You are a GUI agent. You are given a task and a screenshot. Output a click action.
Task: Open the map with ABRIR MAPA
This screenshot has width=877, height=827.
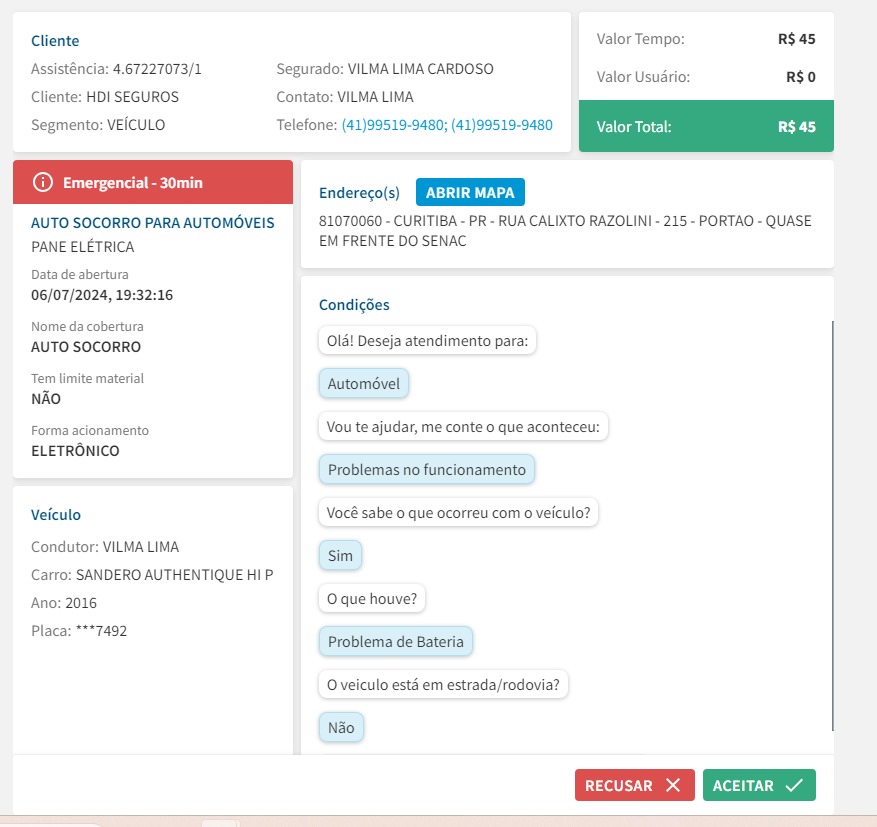[470, 192]
